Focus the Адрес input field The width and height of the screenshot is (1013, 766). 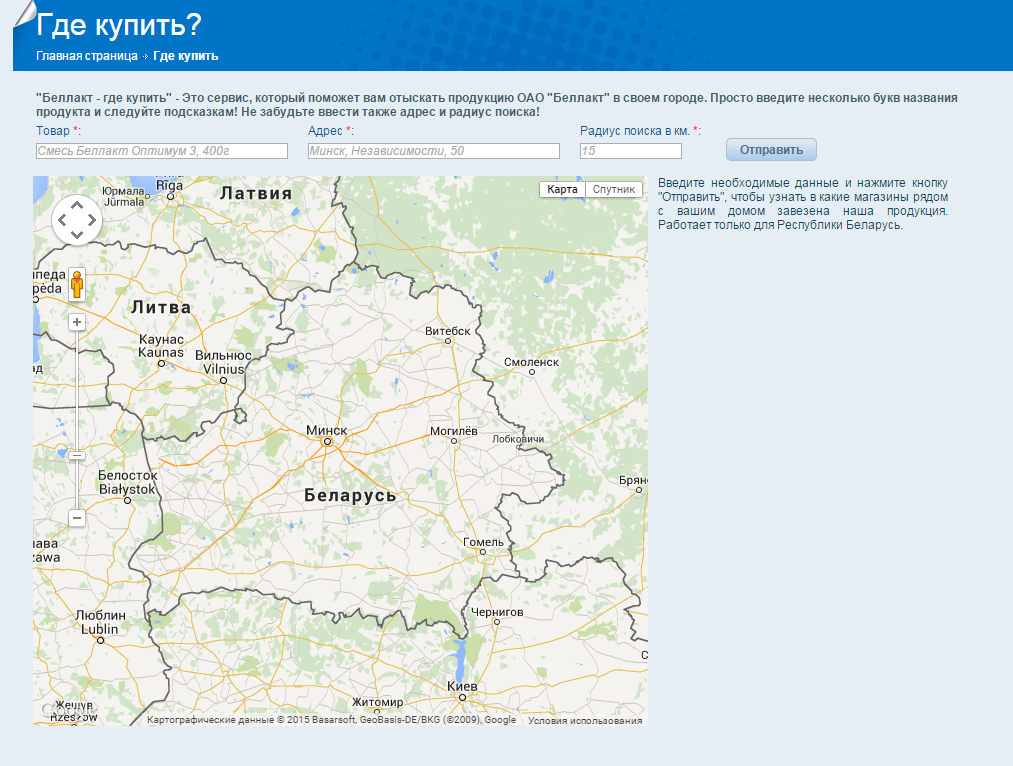pyautogui.click(x=433, y=150)
